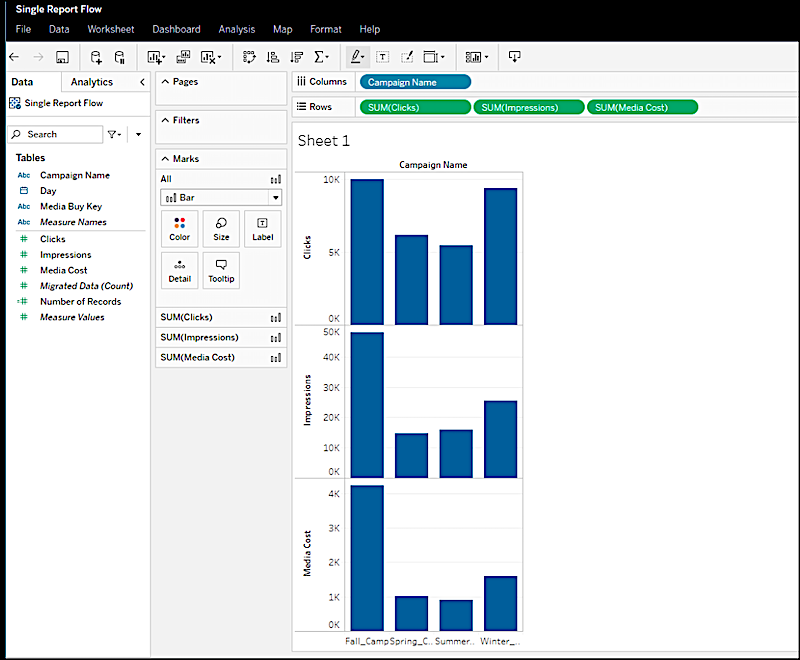The height and width of the screenshot is (660, 800).
Task: Select the Measure Names field
Action: point(73,222)
